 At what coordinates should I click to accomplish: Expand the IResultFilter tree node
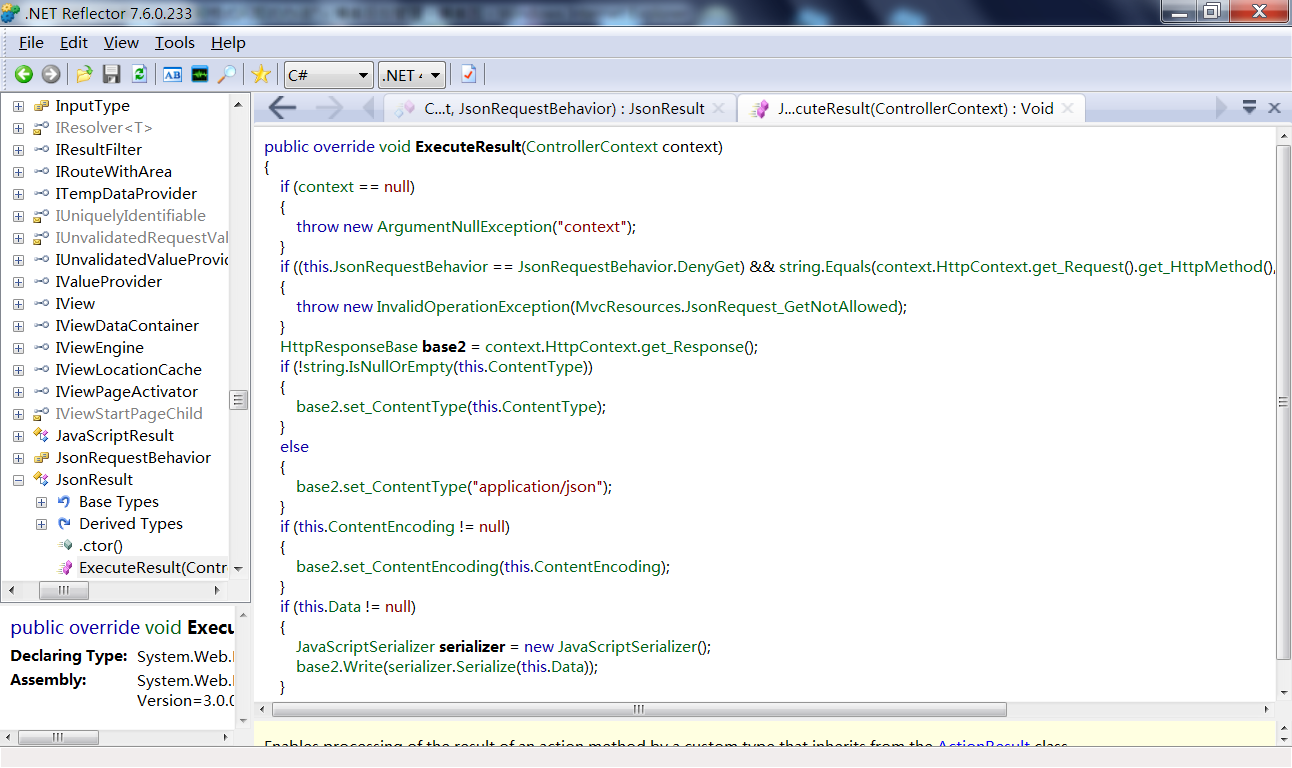click(18, 150)
